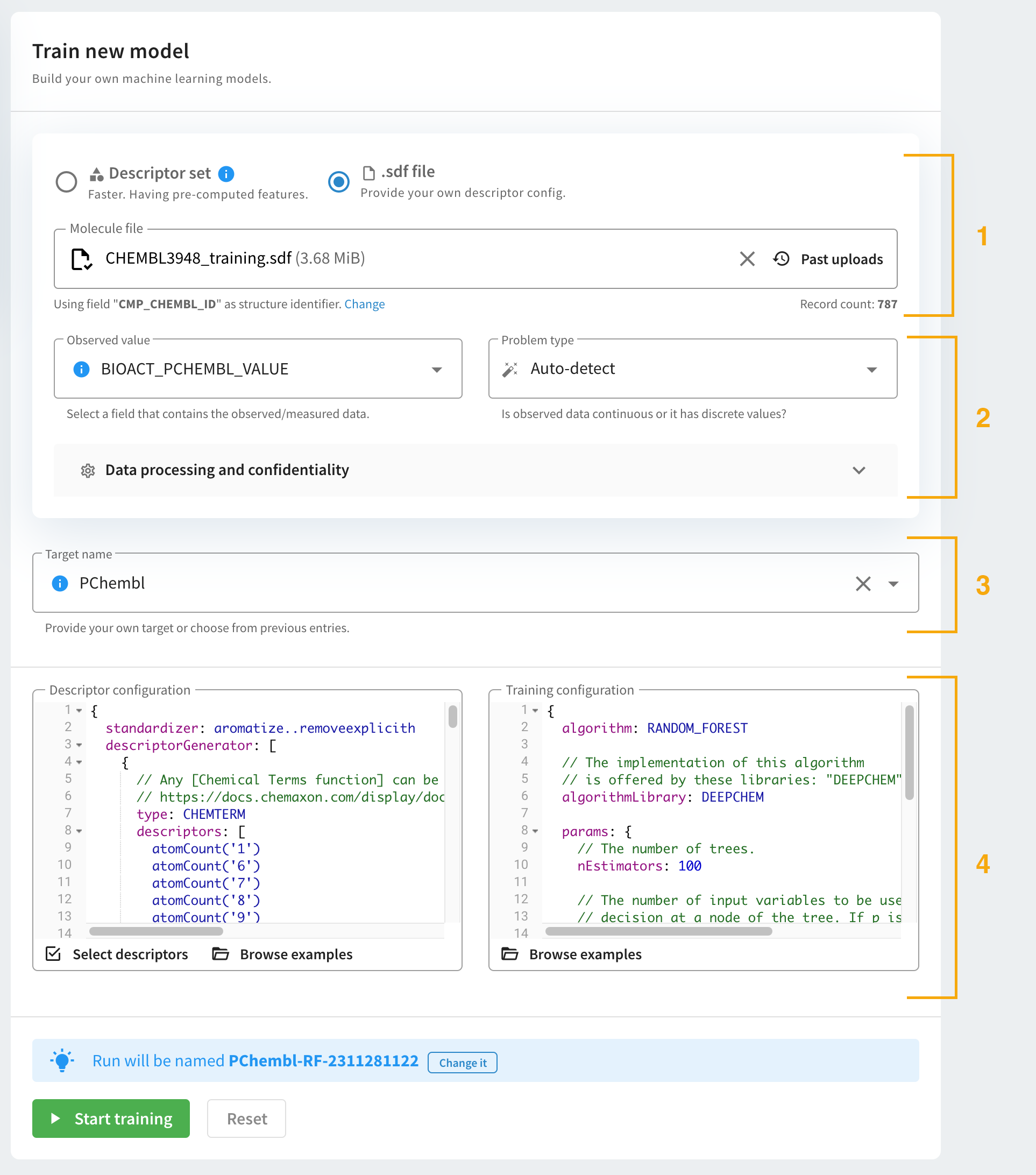Open Target name dropdown arrow
The width and height of the screenshot is (1036, 1175).
point(893,584)
